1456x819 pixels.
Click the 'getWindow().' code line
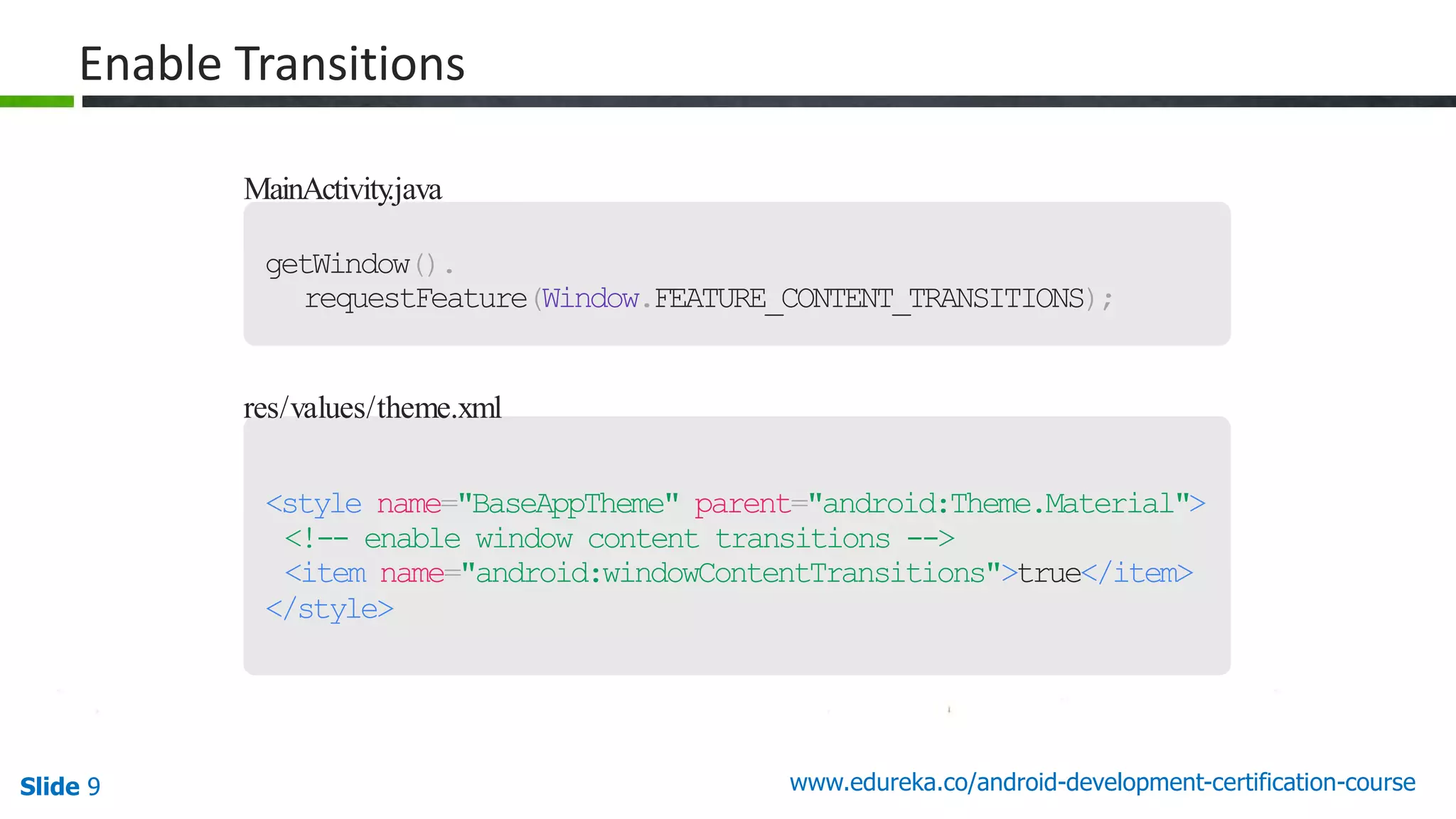click(x=360, y=264)
